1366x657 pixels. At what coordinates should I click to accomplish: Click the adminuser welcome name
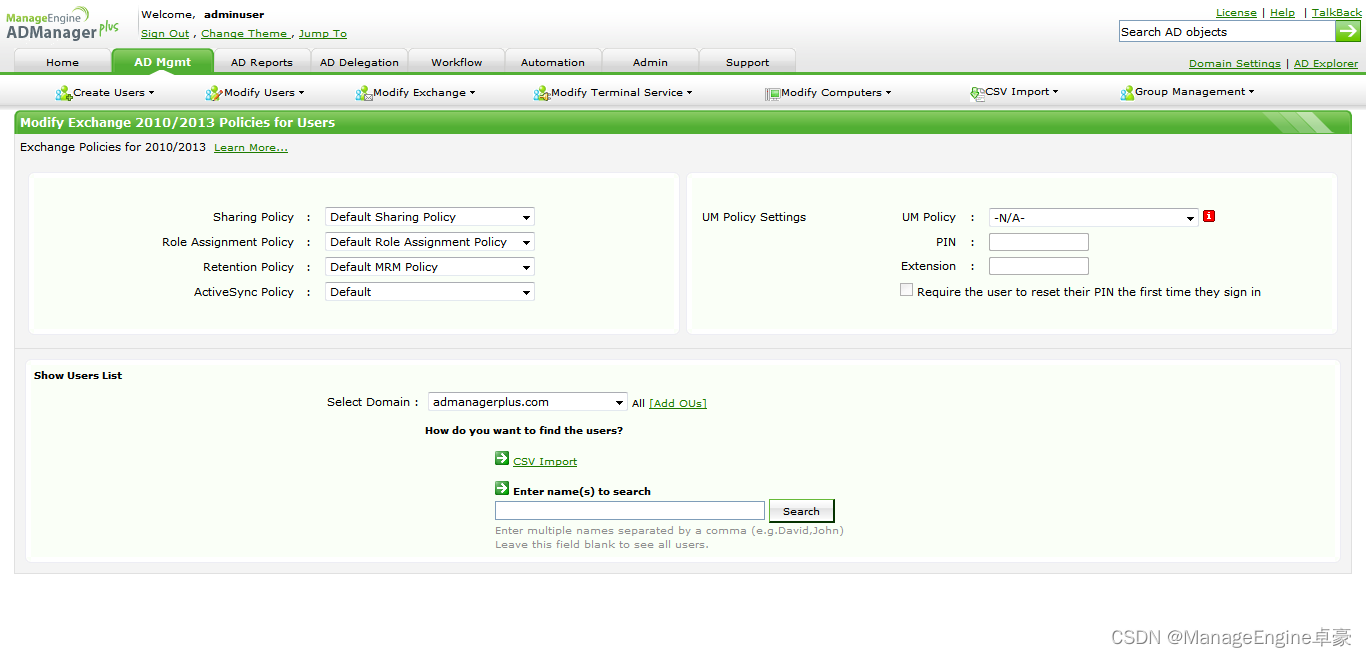(234, 15)
